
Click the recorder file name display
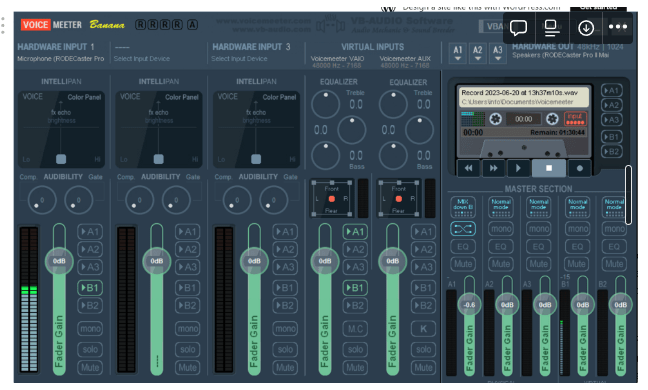pos(524,97)
